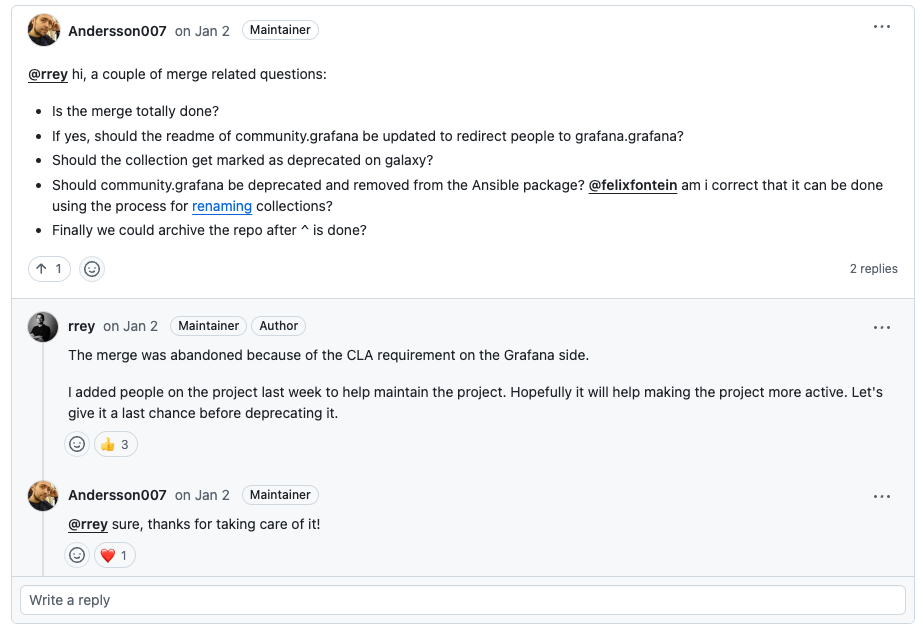Image resolution: width=923 pixels, height=633 pixels.
Task: Add emoji reaction to Andersson007's last reply
Action: (x=77, y=555)
